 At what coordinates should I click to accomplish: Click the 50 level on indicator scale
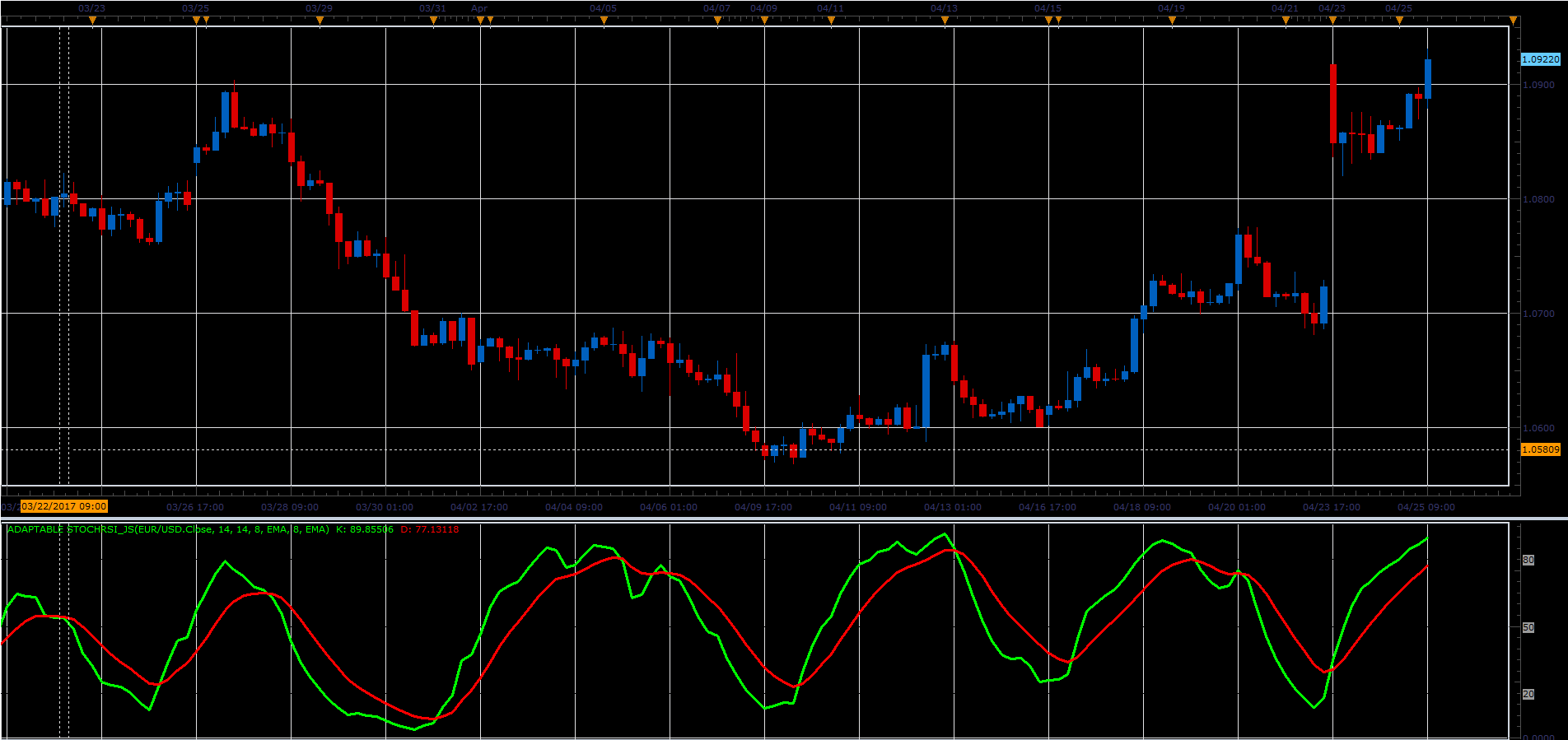click(x=1528, y=627)
